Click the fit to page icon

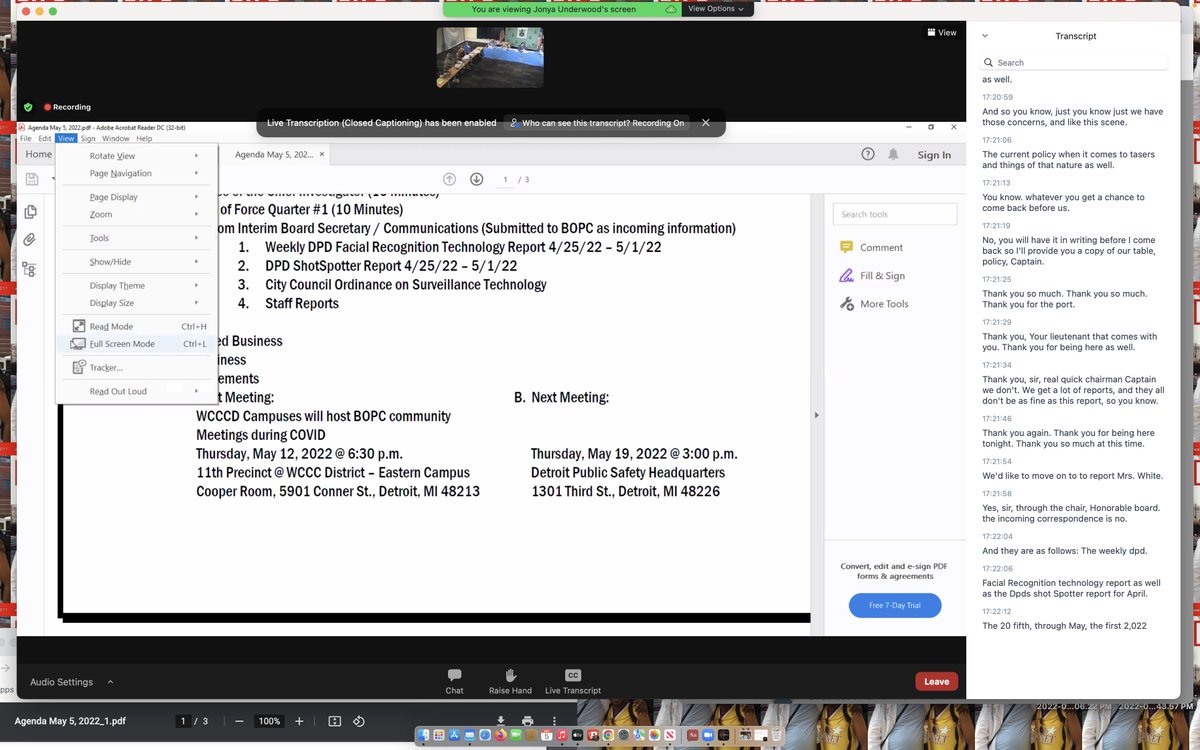pos(335,721)
